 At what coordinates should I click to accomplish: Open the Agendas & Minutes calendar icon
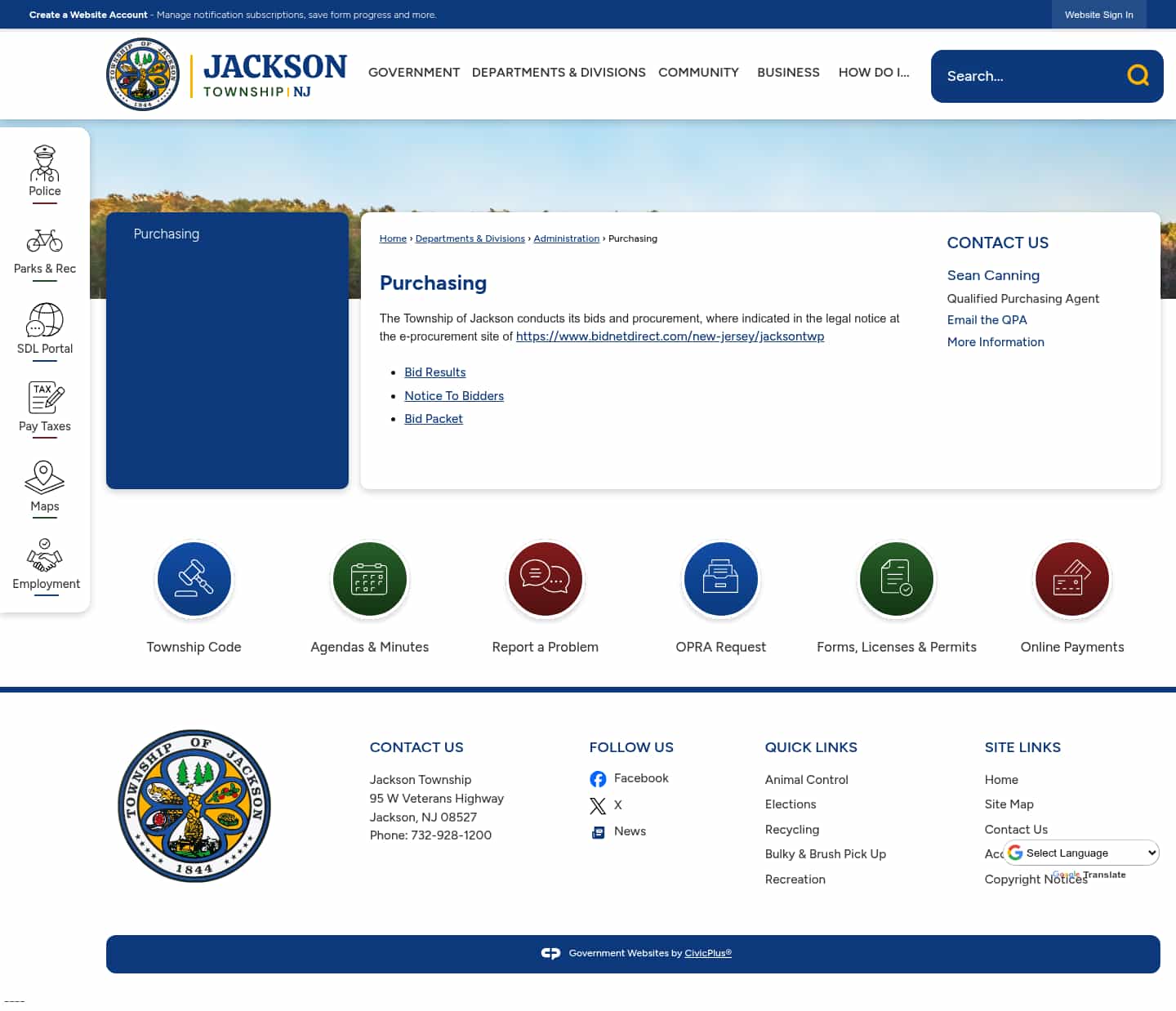click(369, 579)
